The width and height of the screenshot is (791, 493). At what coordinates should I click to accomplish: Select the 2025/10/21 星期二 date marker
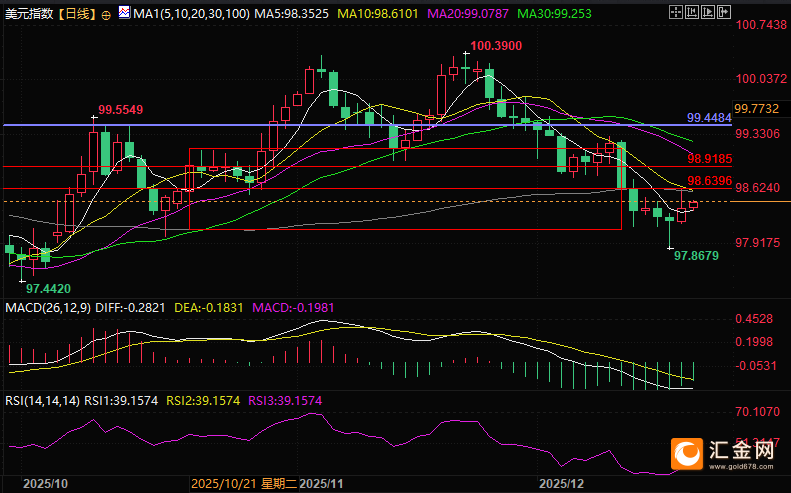(x=244, y=484)
